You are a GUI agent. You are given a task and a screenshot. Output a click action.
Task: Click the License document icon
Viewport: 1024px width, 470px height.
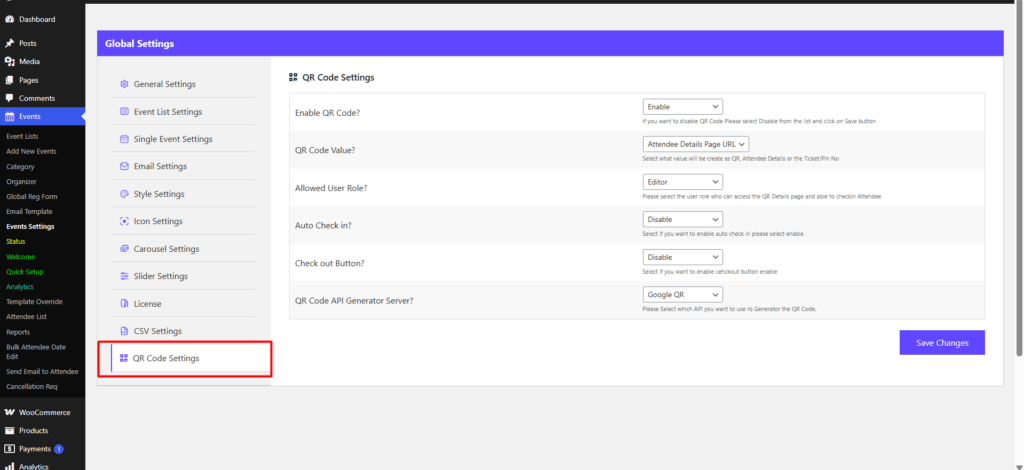click(124, 304)
